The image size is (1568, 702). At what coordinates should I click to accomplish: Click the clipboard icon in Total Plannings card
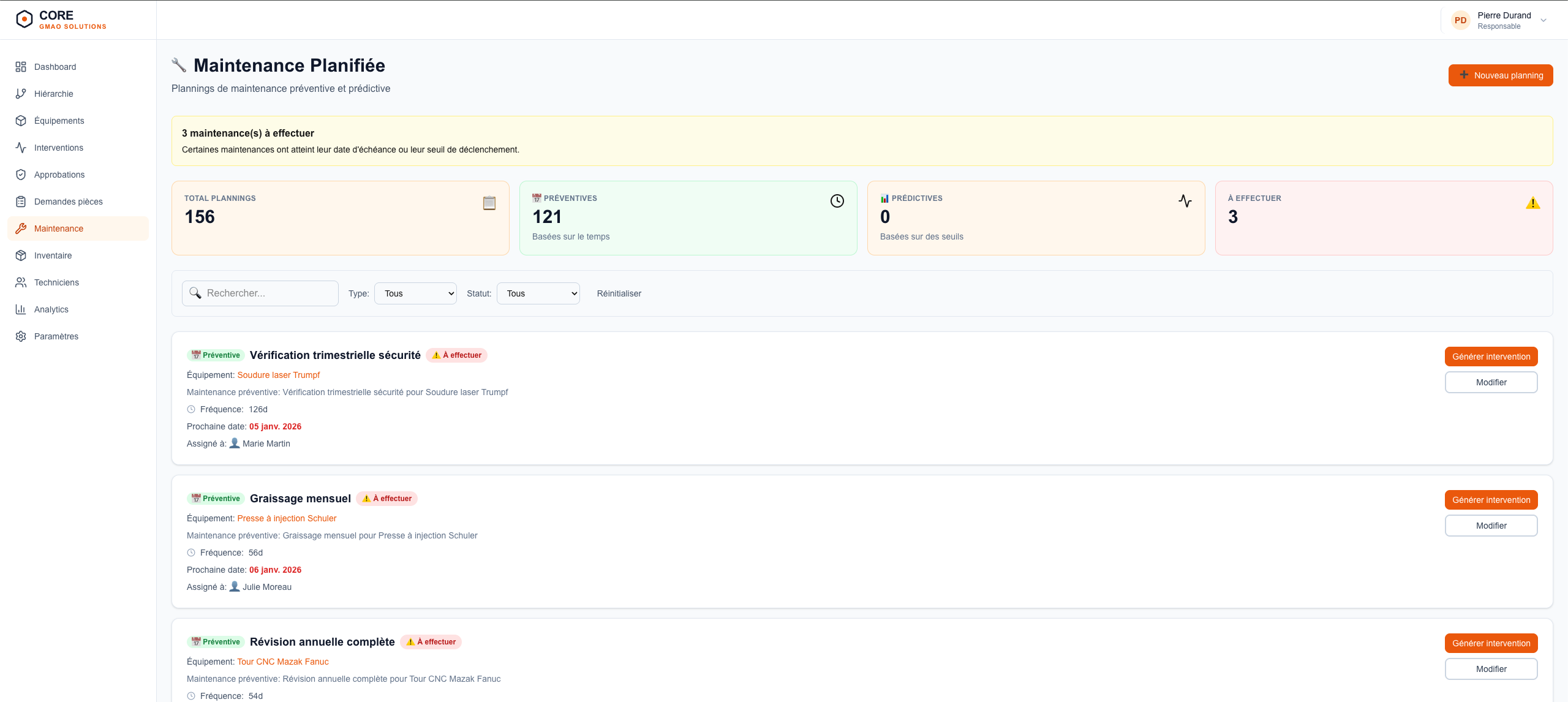click(x=489, y=203)
